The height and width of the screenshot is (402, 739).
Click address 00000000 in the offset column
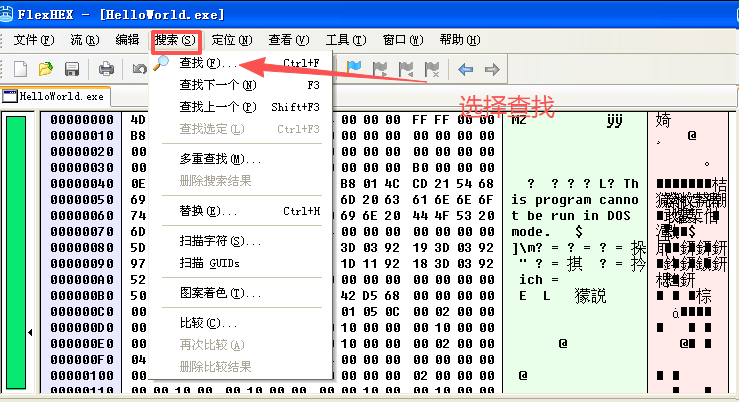(x=82, y=120)
